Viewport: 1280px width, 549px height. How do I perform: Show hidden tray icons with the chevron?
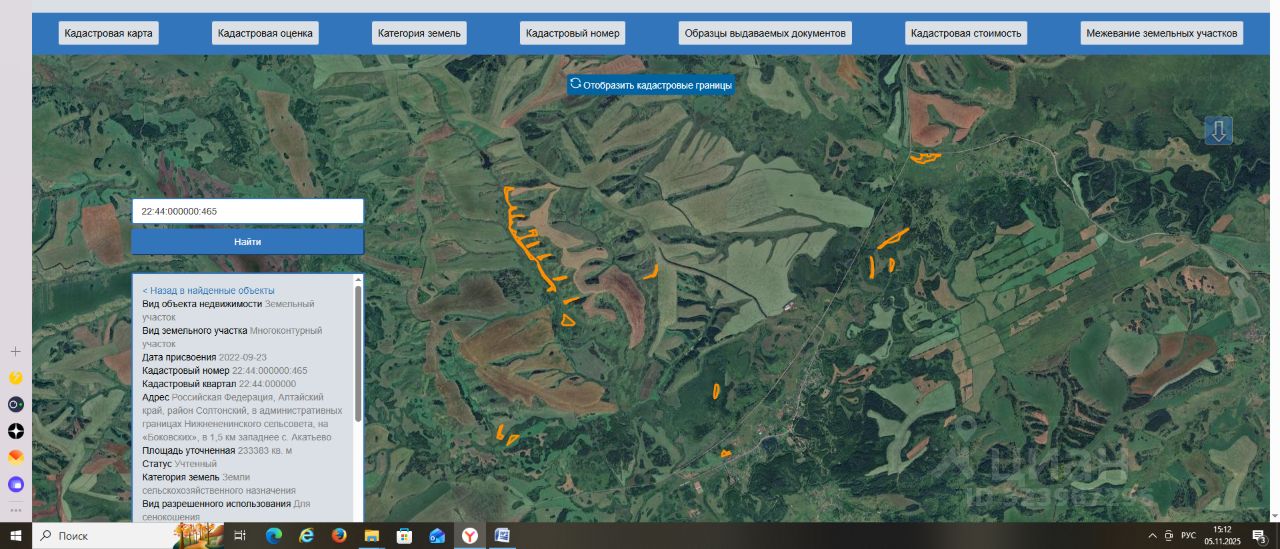[1152, 536]
